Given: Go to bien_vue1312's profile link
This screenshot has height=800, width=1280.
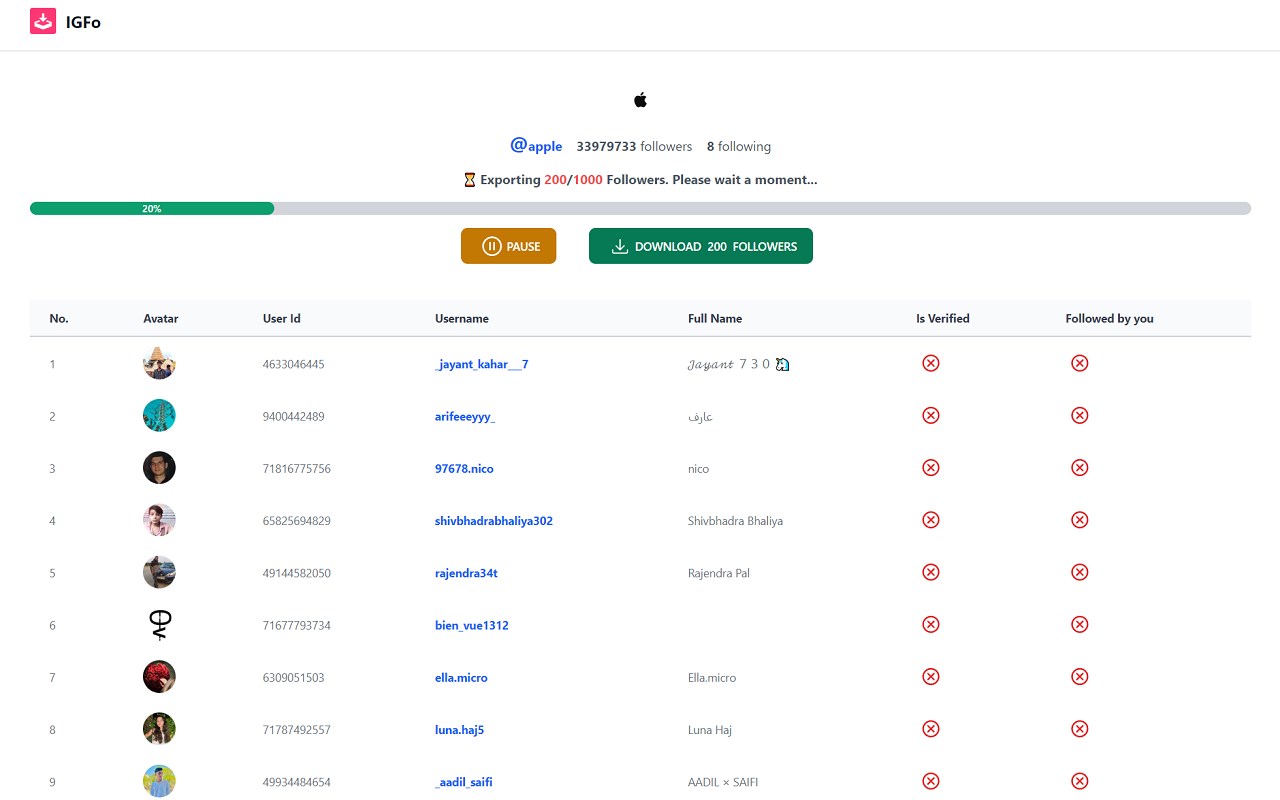Looking at the screenshot, I should [472, 625].
